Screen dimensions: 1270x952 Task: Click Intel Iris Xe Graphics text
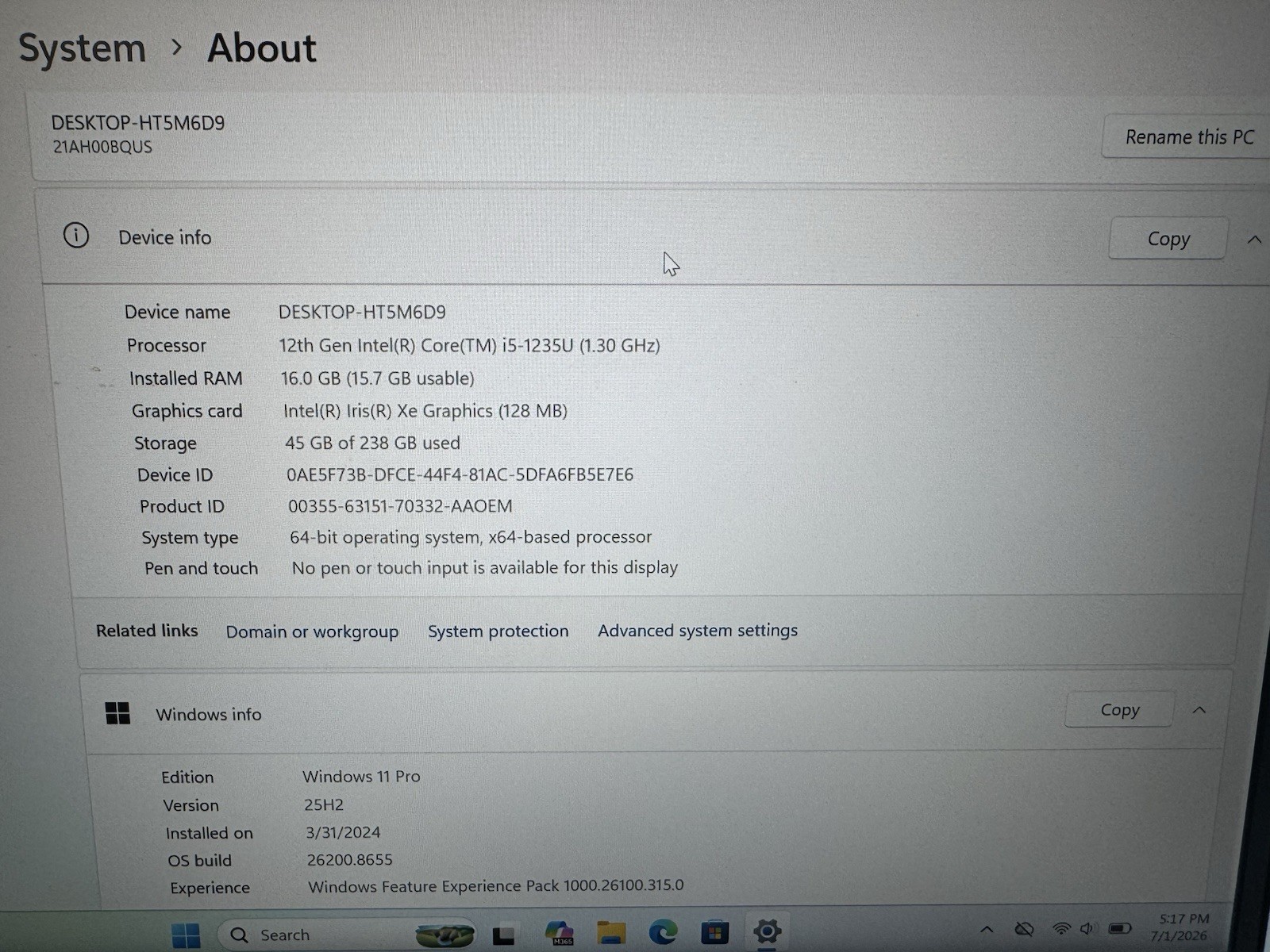(x=425, y=411)
